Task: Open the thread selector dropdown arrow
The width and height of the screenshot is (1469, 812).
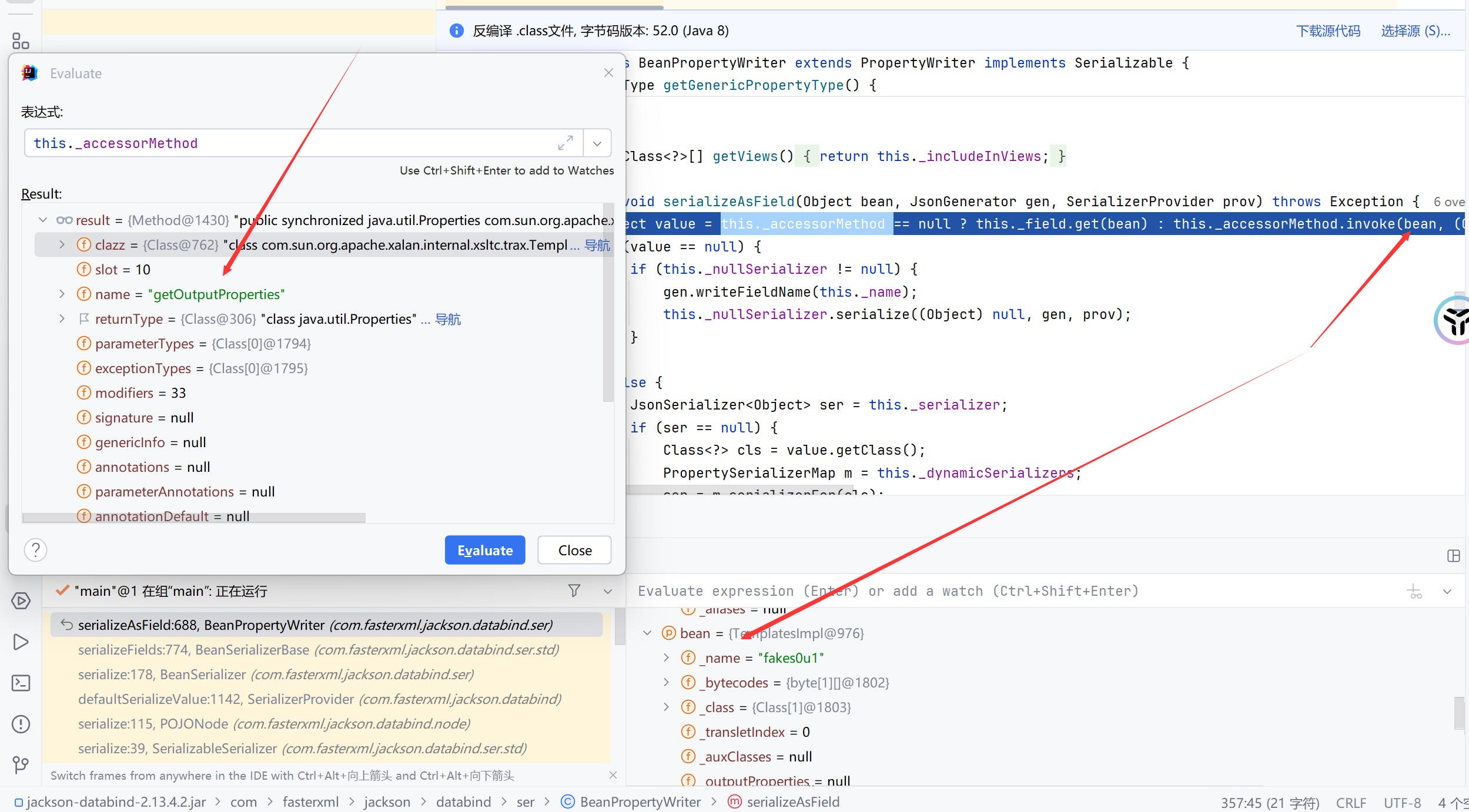Action: click(608, 591)
